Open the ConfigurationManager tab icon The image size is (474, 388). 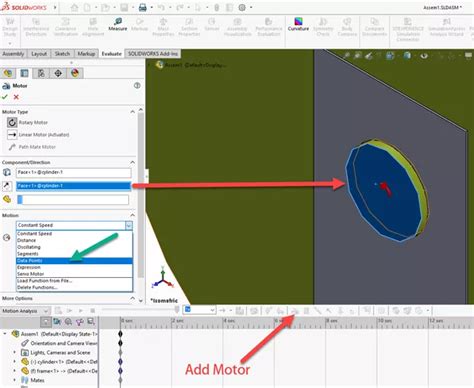41,73
